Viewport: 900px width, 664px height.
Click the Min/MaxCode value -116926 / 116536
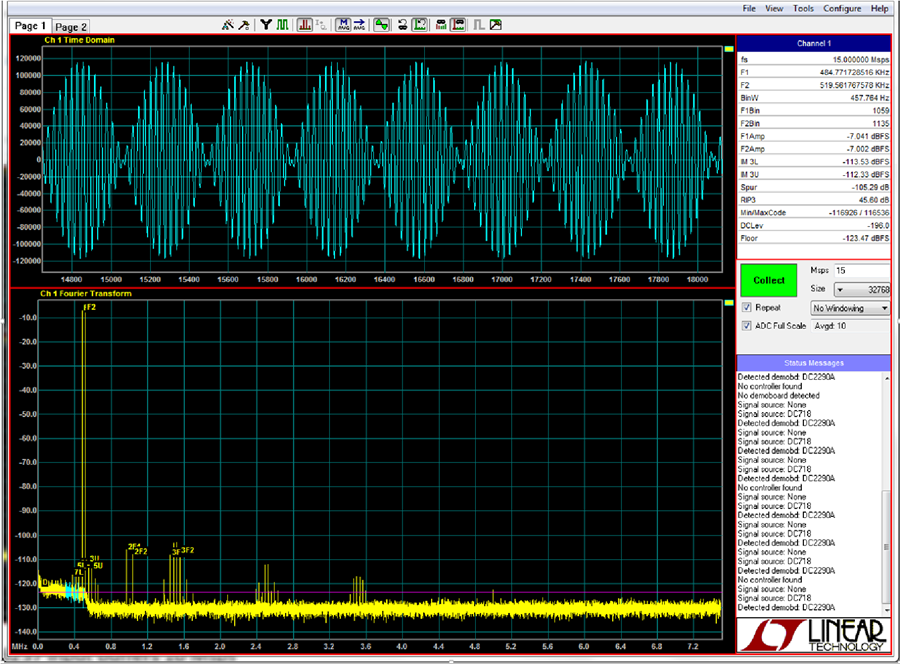(859, 213)
